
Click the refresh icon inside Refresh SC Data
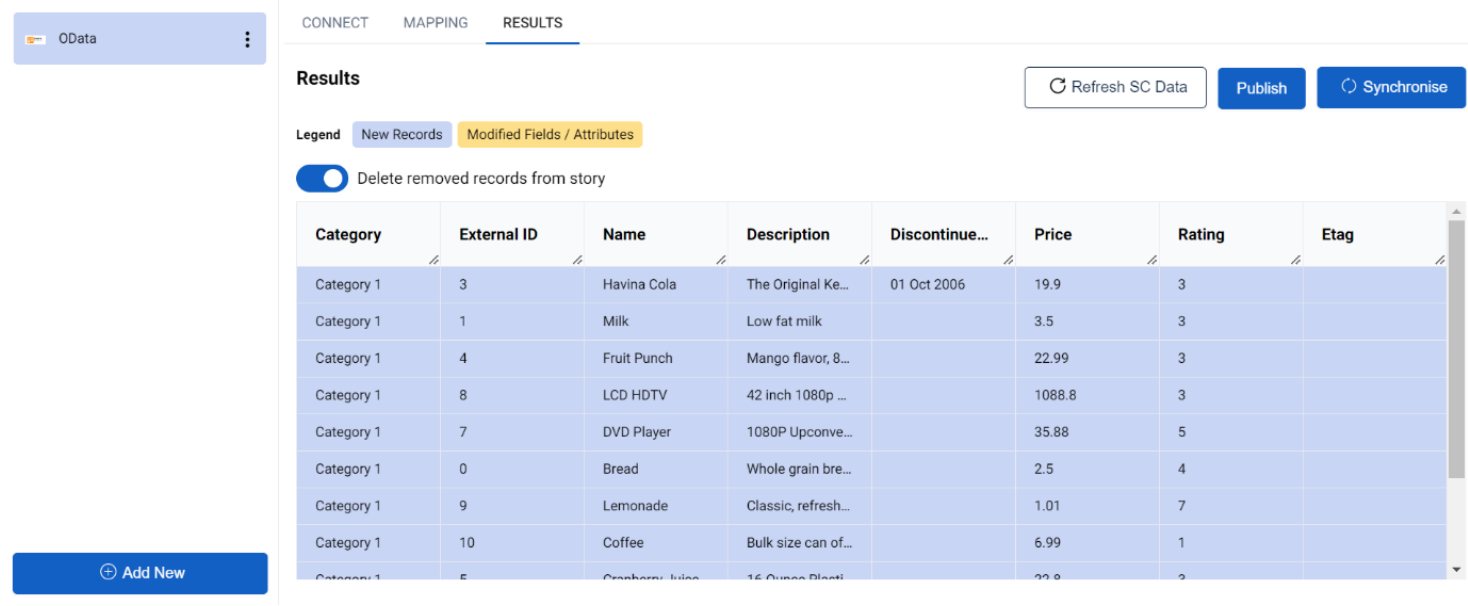pyautogui.click(x=1058, y=87)
